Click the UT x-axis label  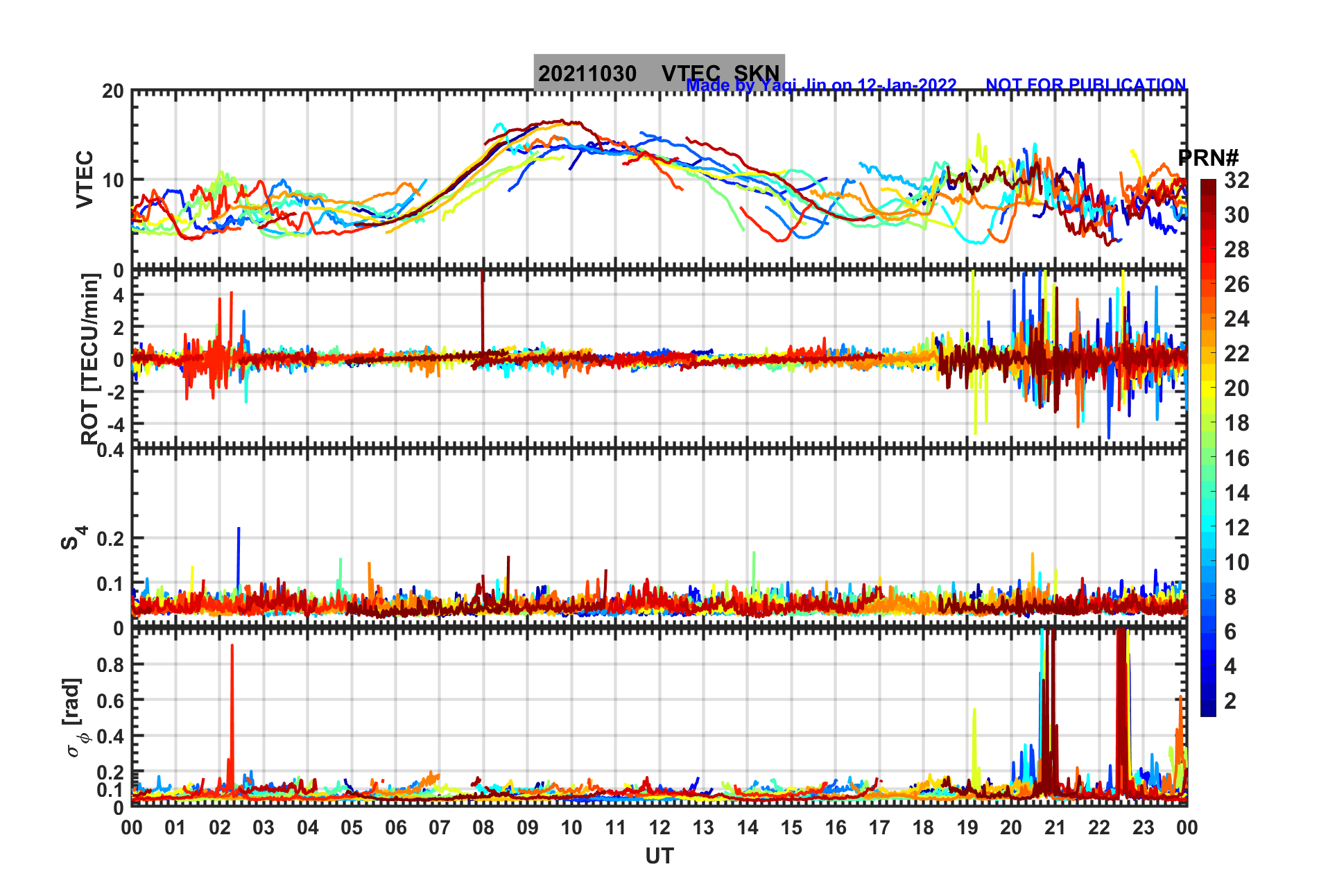point(659,856)
